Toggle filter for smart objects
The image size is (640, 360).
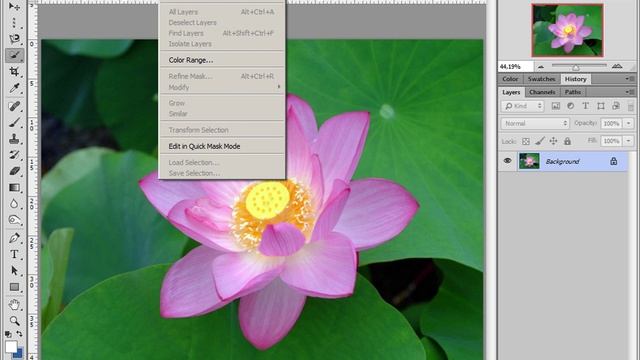616,106
